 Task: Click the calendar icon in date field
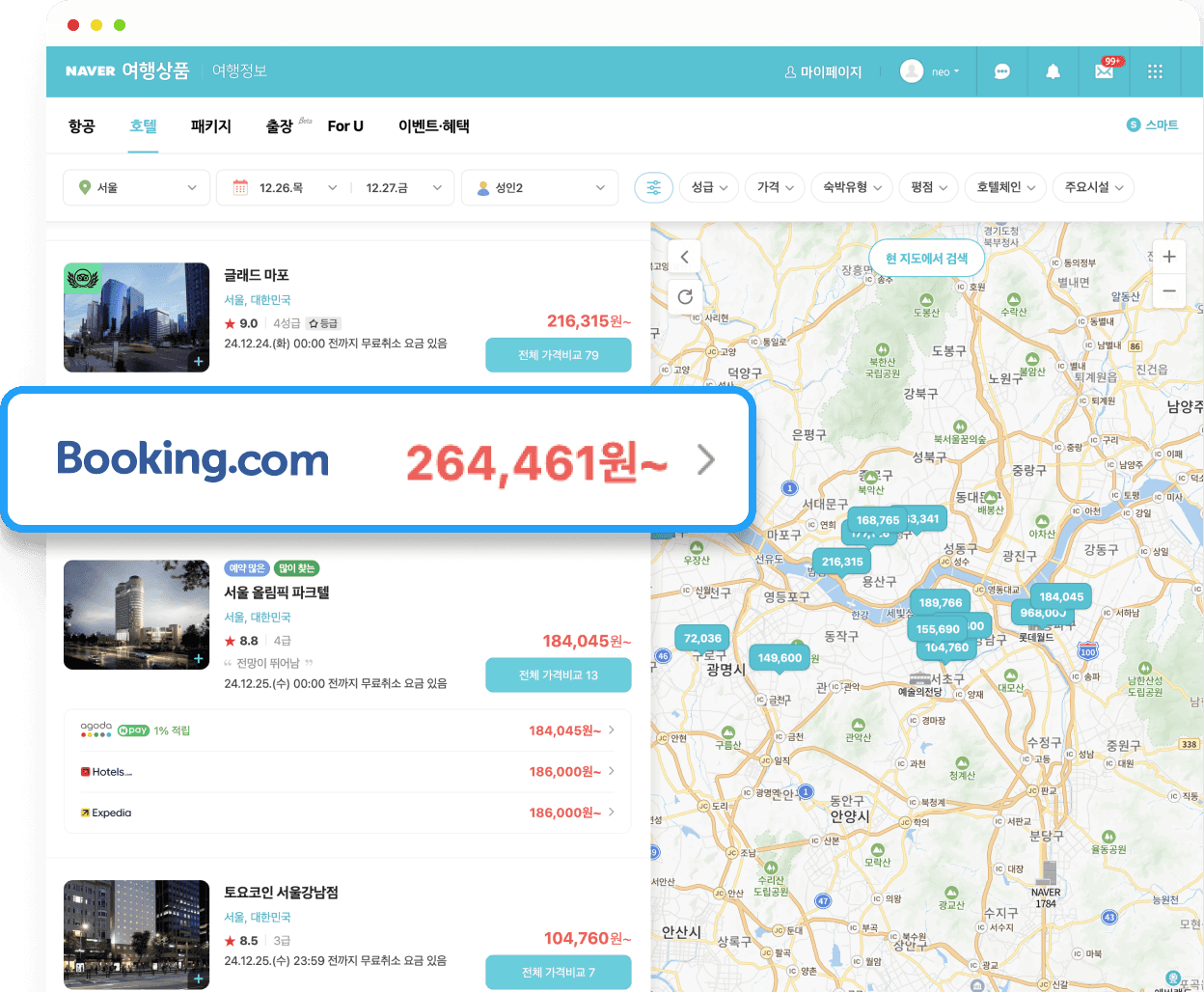coord(241,187)
